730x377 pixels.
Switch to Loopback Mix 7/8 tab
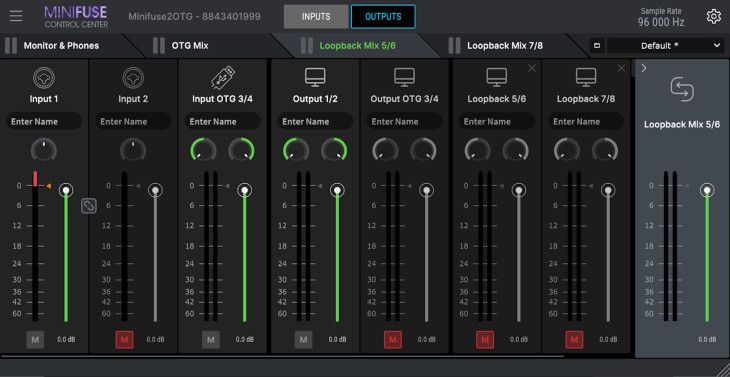coord(505,46)
